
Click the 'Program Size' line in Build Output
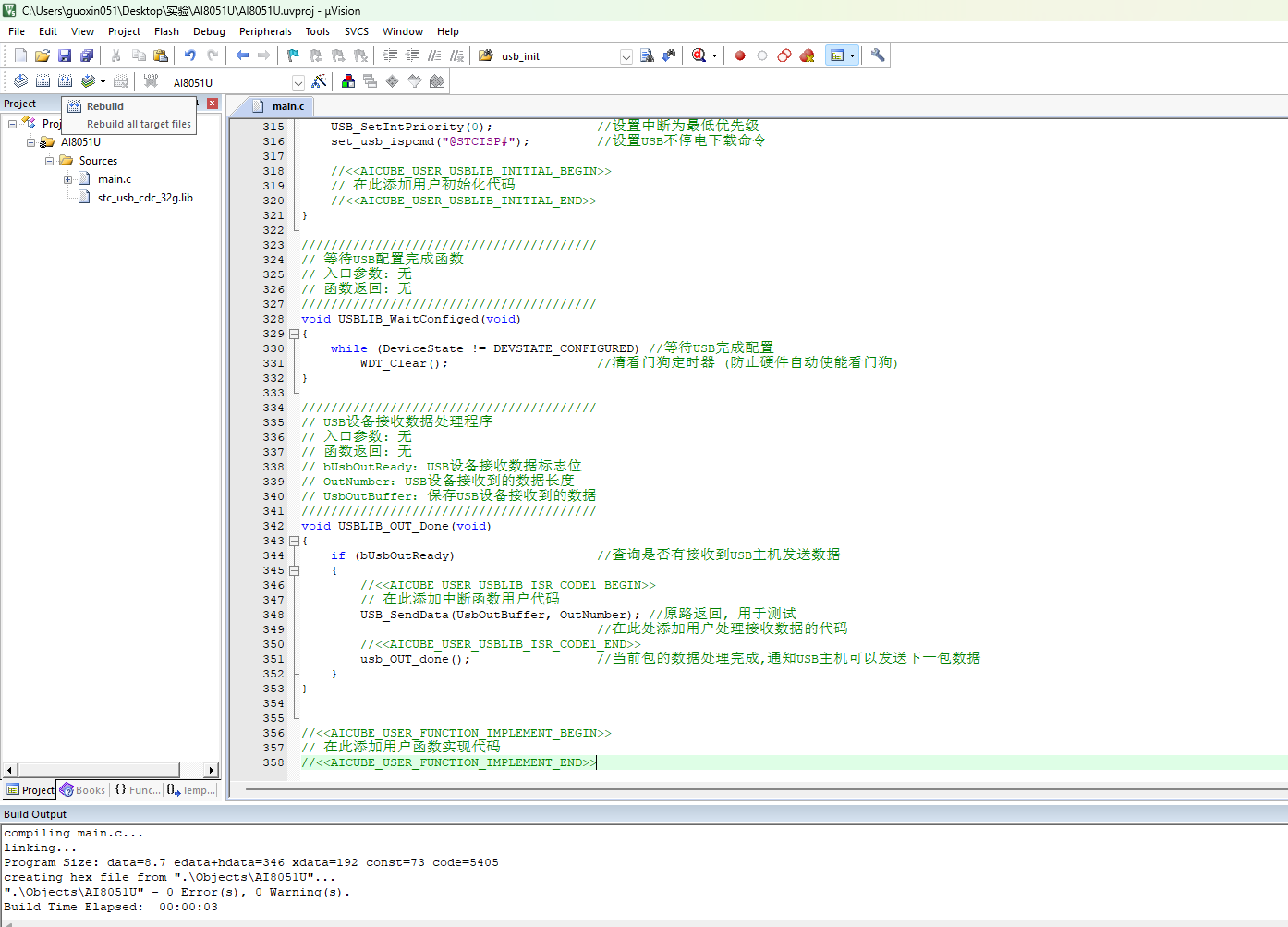pos(251,862)
